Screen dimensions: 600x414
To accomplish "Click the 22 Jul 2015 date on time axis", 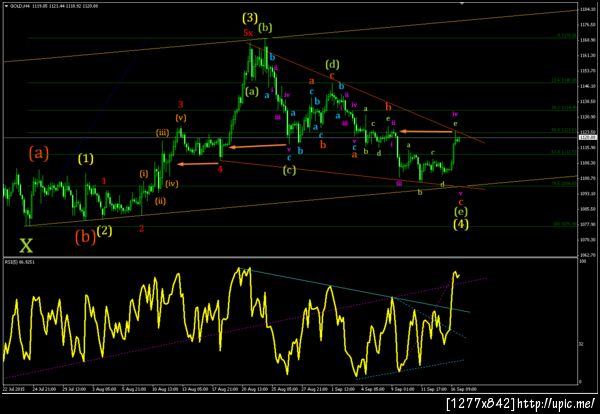I will 13,389.
